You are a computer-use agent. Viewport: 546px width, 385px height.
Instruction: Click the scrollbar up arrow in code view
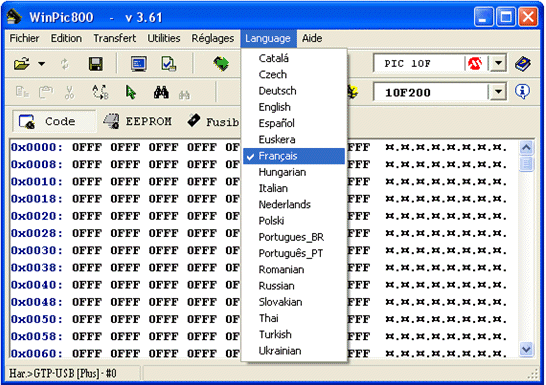[x=526, y=148]
